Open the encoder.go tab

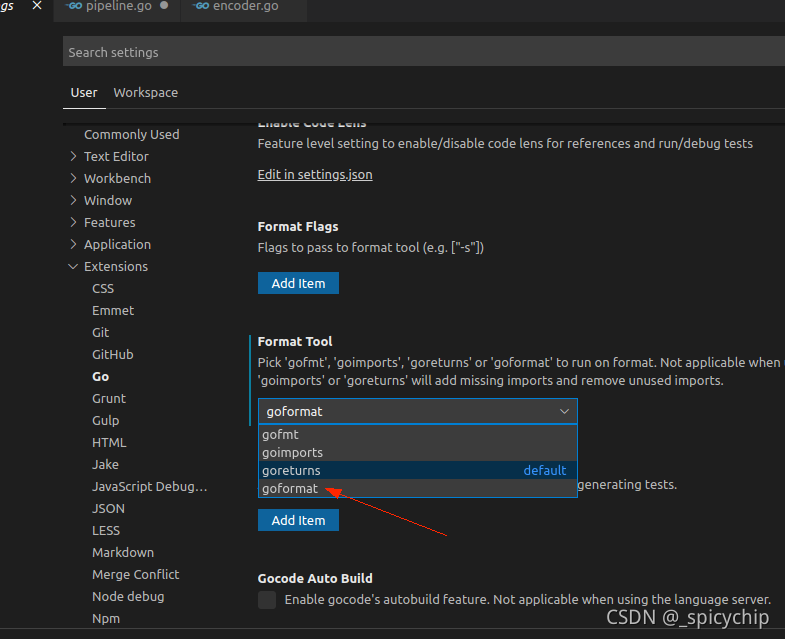point(244,7)
